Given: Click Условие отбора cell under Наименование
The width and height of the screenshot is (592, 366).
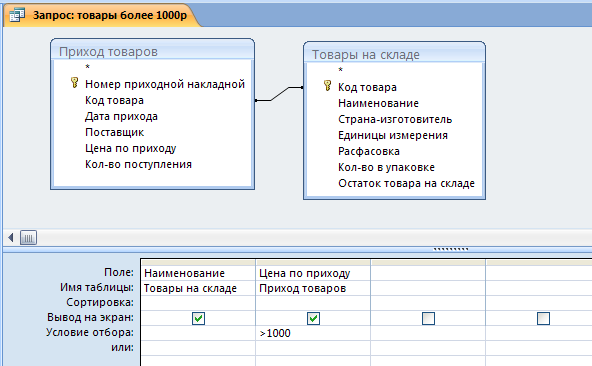Looking at the screenshot, I should (x=198, y=333).
